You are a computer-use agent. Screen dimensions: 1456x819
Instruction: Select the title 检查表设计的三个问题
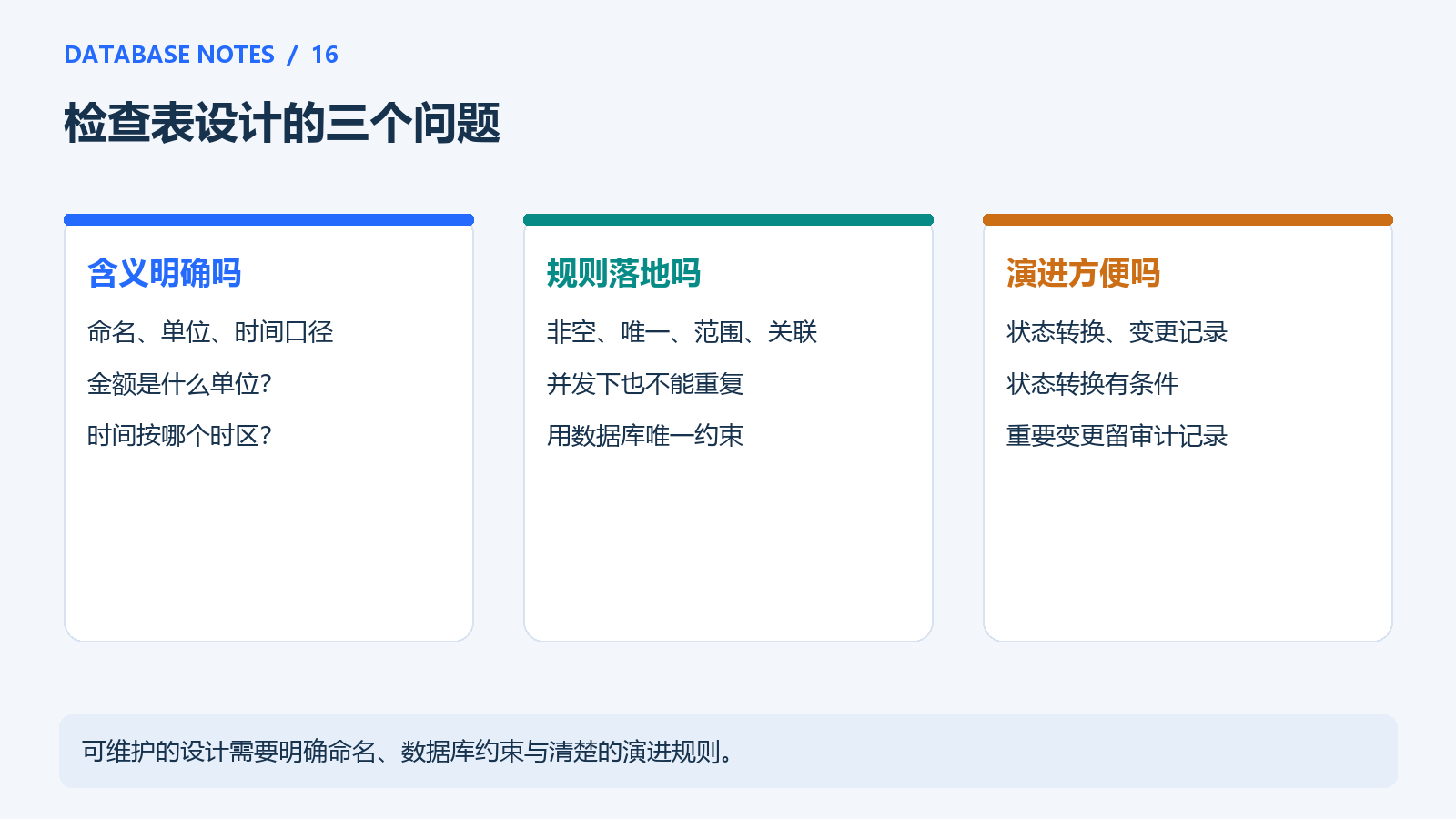(x=282, y=123)
